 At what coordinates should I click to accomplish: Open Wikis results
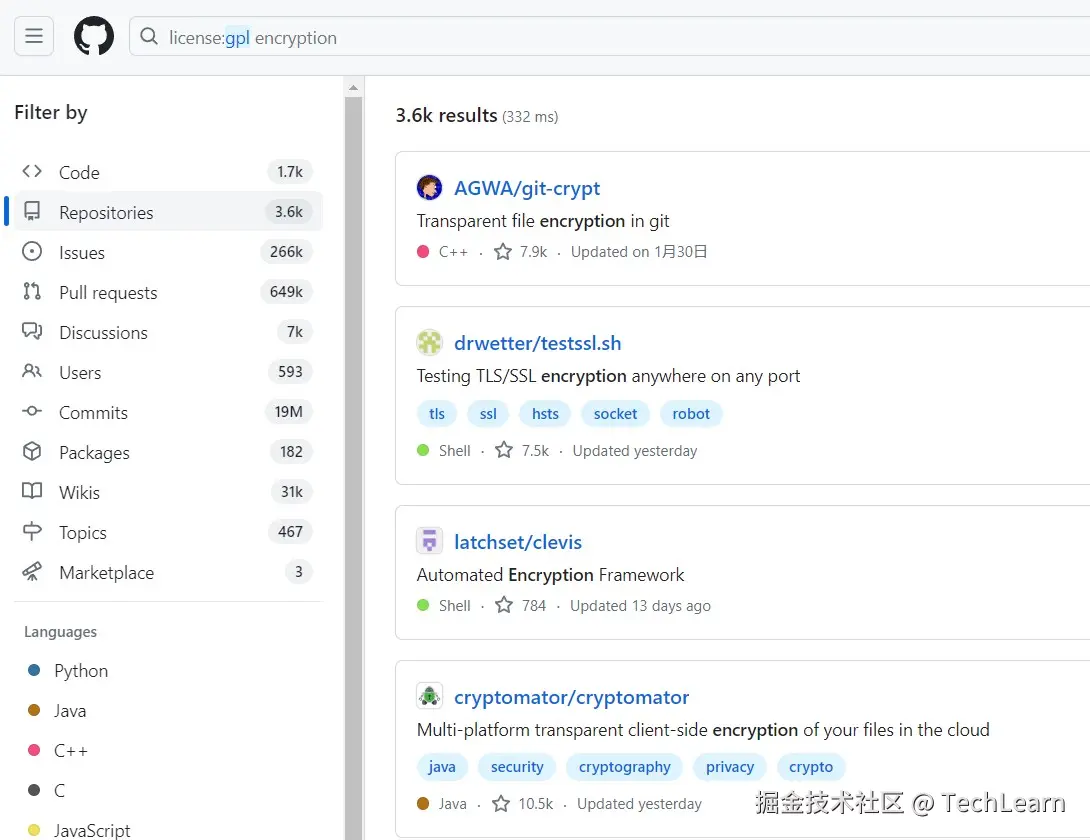[168, 492]
